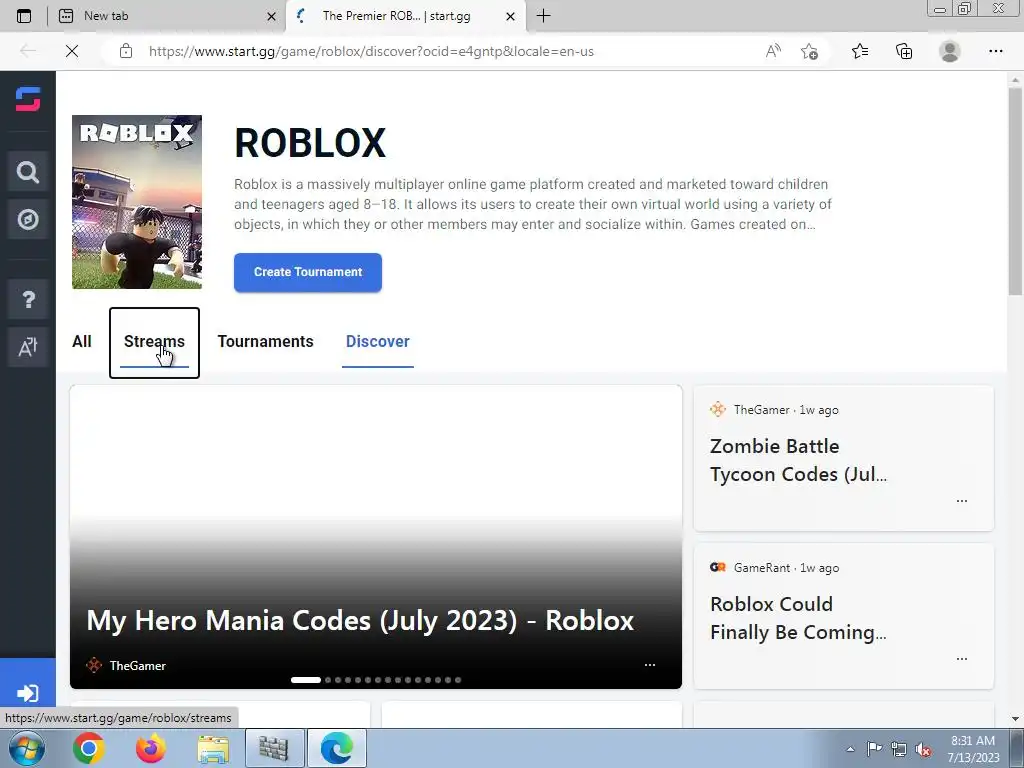
Task: Close the New tab tab
Action: 271,16
